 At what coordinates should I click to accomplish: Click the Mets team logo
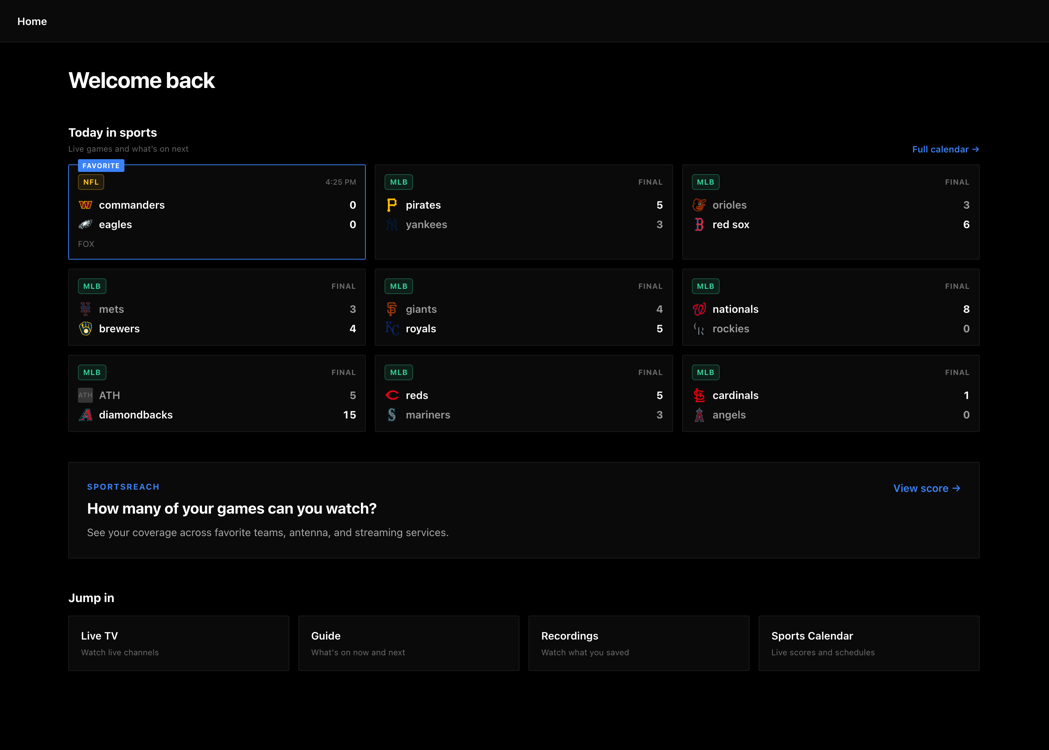click(85, 309)
